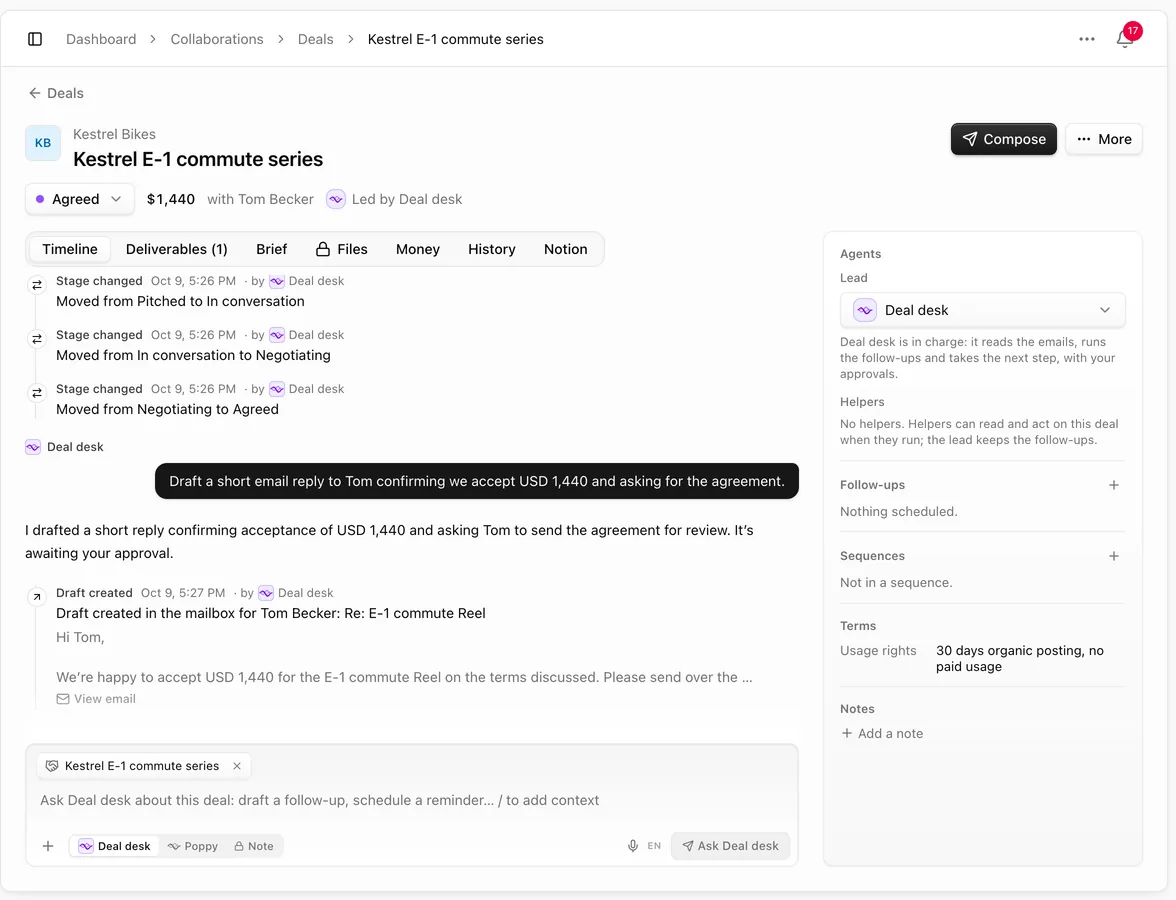Open the Brief tab
Screen dimensions: 1176x900
[272, 249]
